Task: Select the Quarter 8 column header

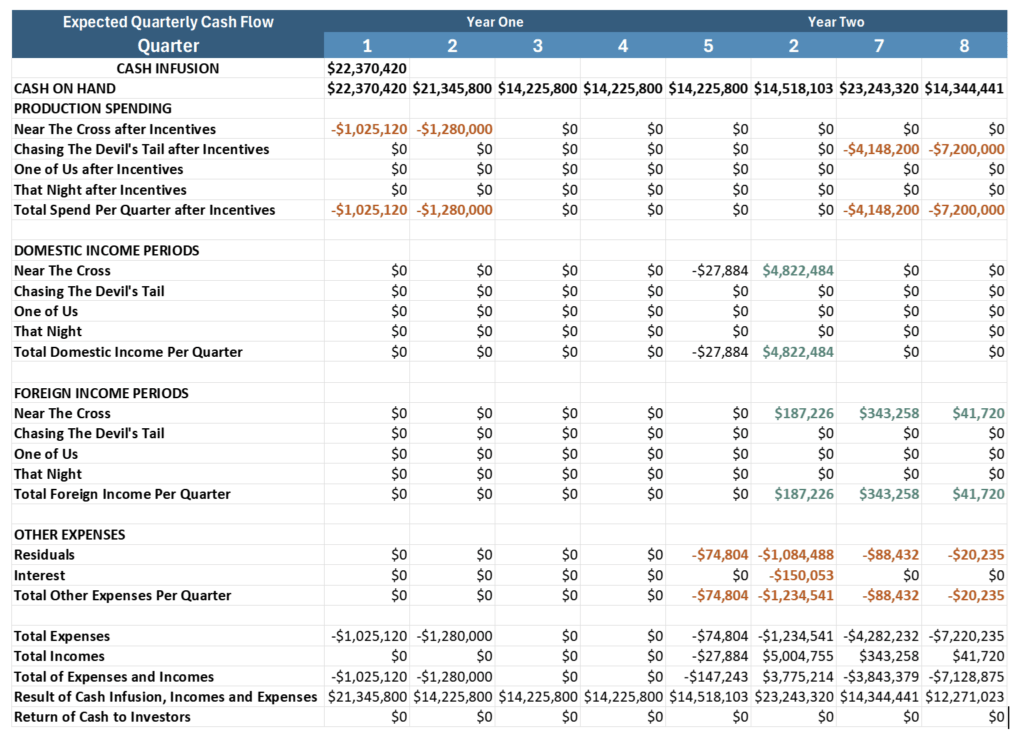Action: pos(964,45)
